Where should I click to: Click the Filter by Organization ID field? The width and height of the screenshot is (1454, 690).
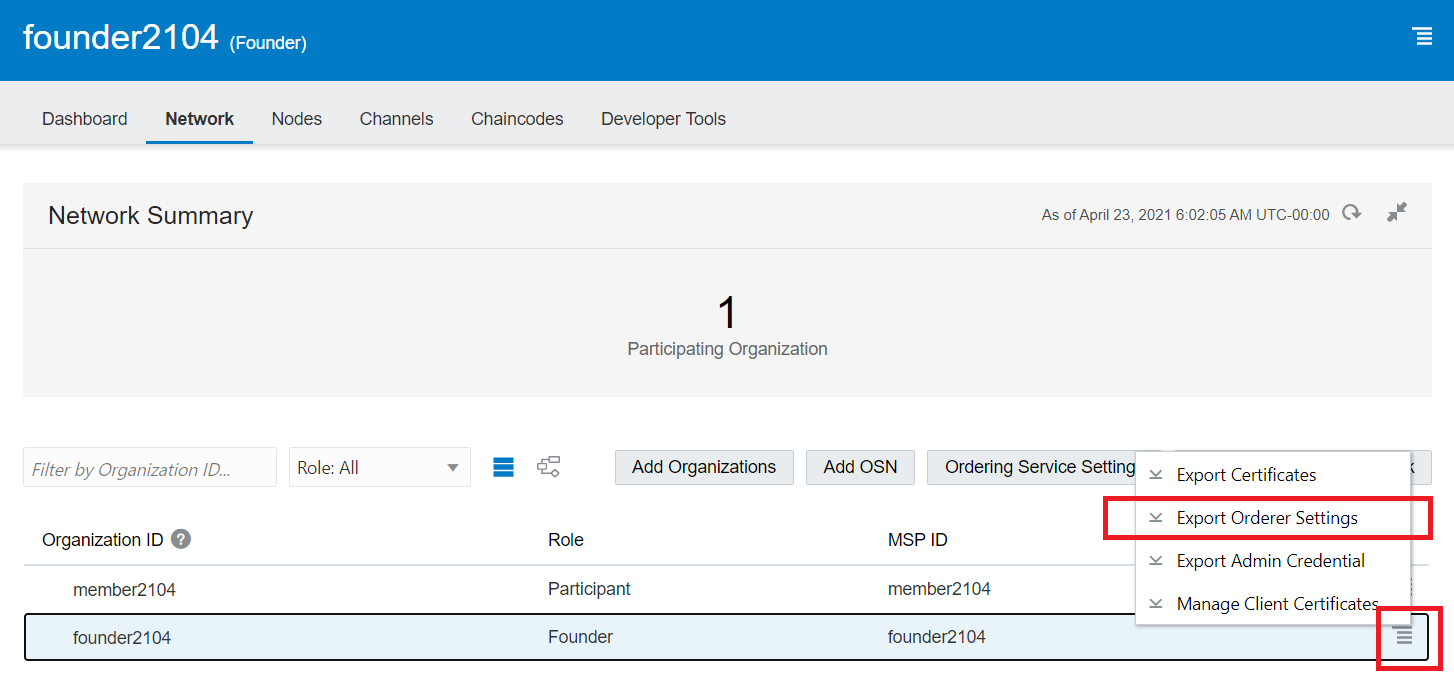point(149,466)
